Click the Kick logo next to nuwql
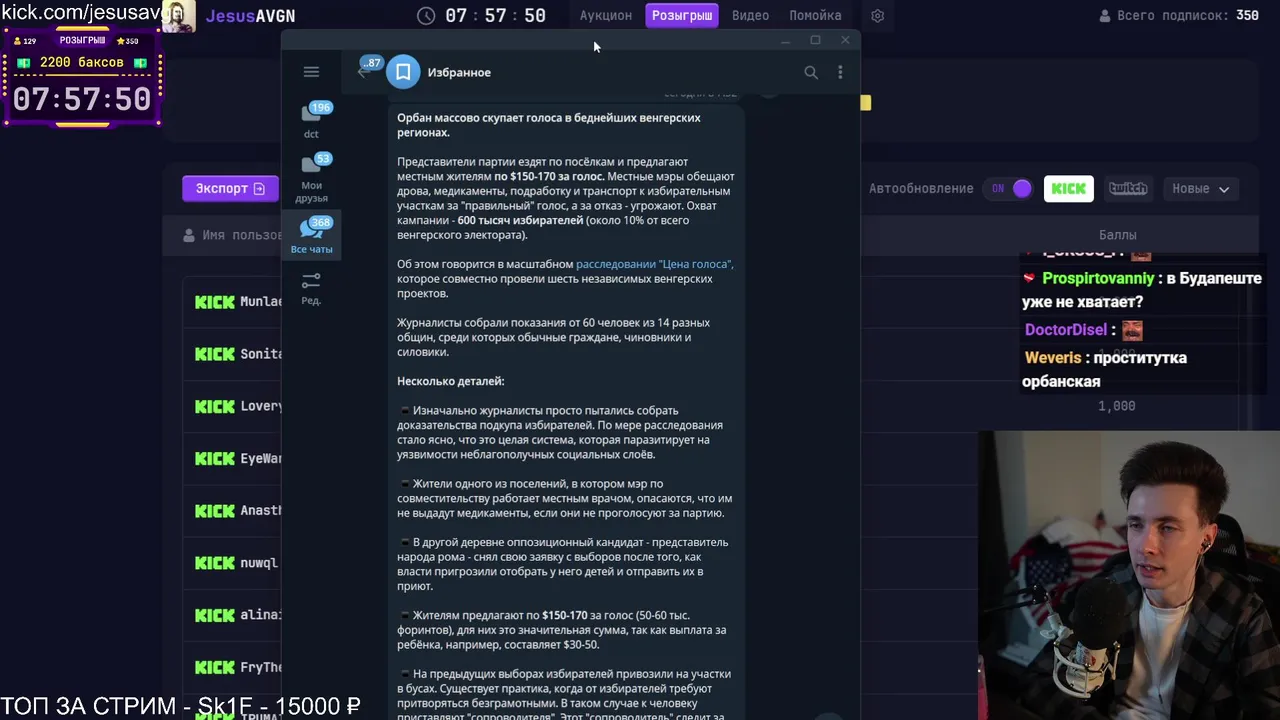This screenshot has height=720, width=1280. [215, 563]
